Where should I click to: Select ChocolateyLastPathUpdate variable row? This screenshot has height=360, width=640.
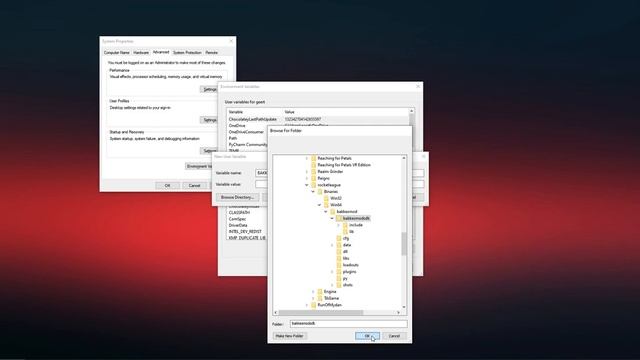(x=318, y=119)
